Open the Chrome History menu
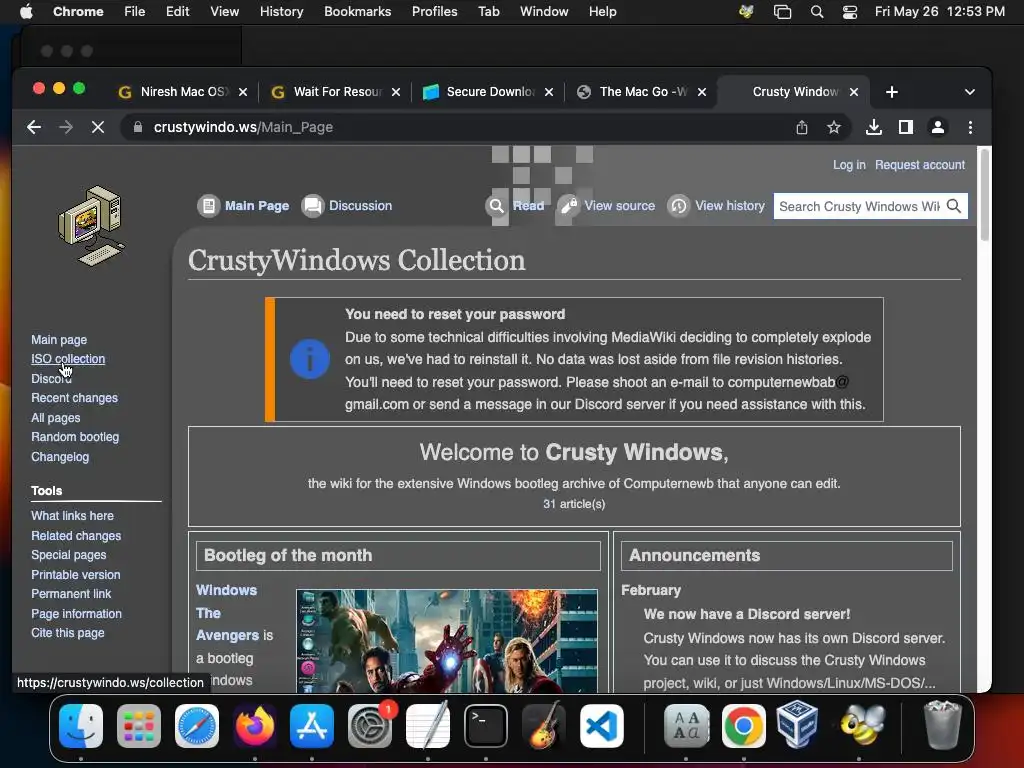Screen dimensions: 1024x768 281,12
